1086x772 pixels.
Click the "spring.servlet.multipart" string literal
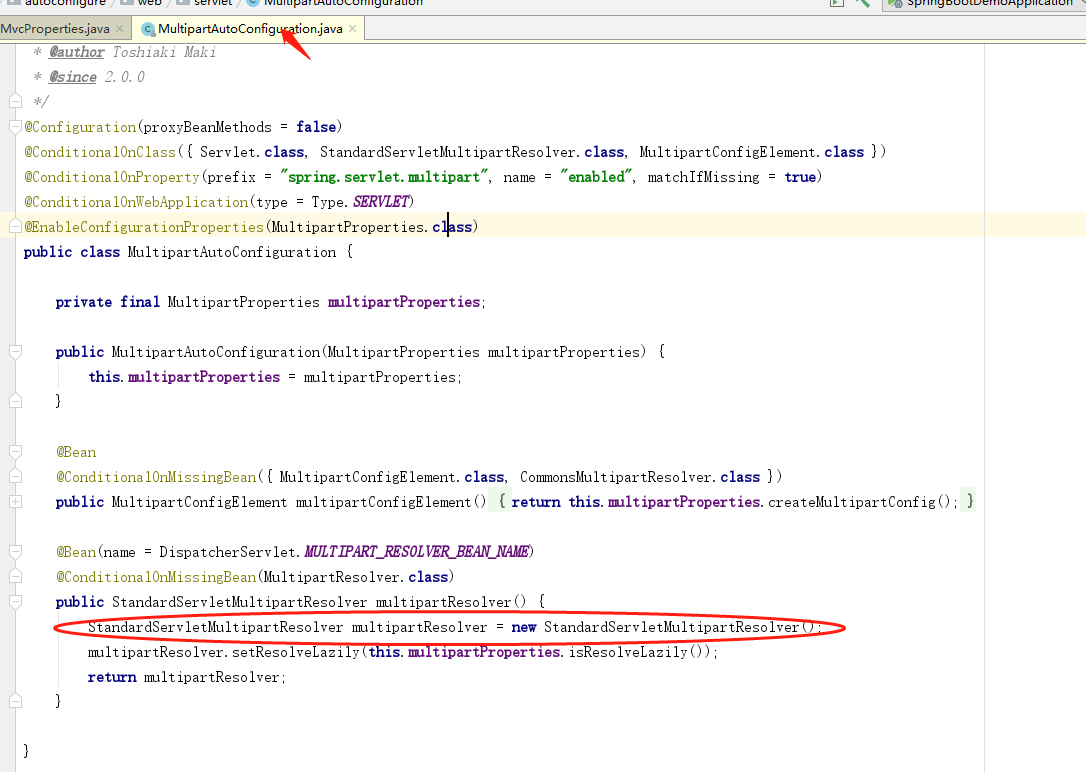(x=384, y=177)
